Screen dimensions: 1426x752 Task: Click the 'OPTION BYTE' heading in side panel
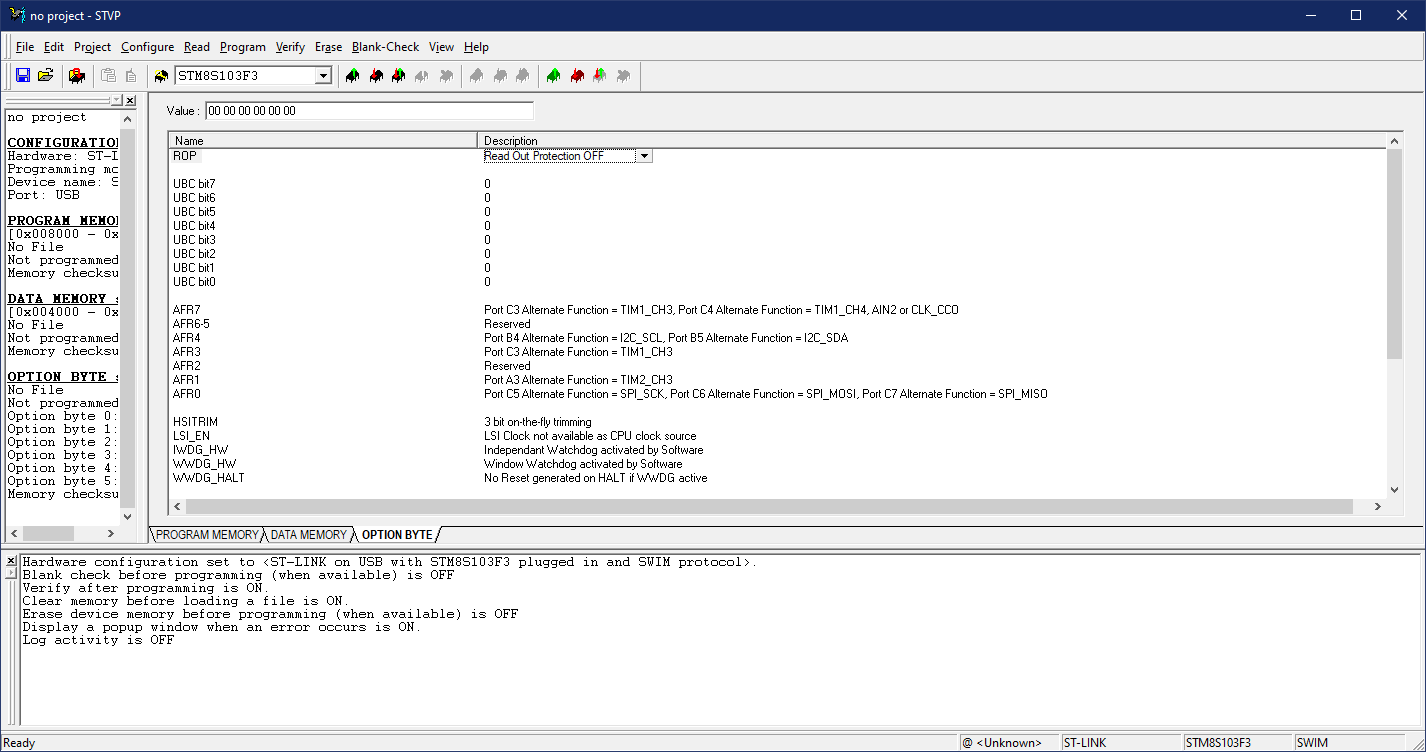(x=62, y=377)
